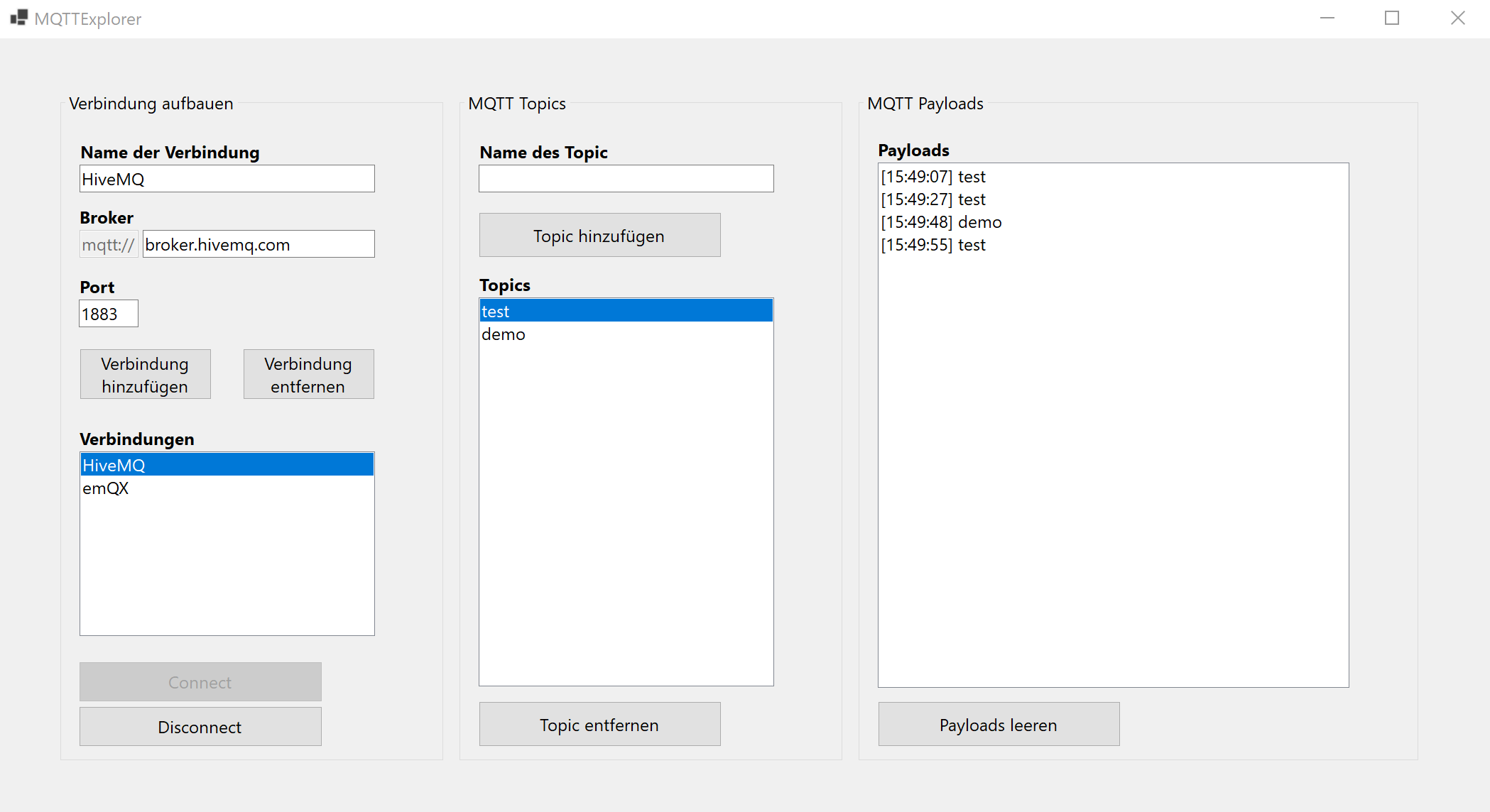Click the MQTTExplorer app icon in title bar
The image size is (1490, 812).
pos(19,18)
